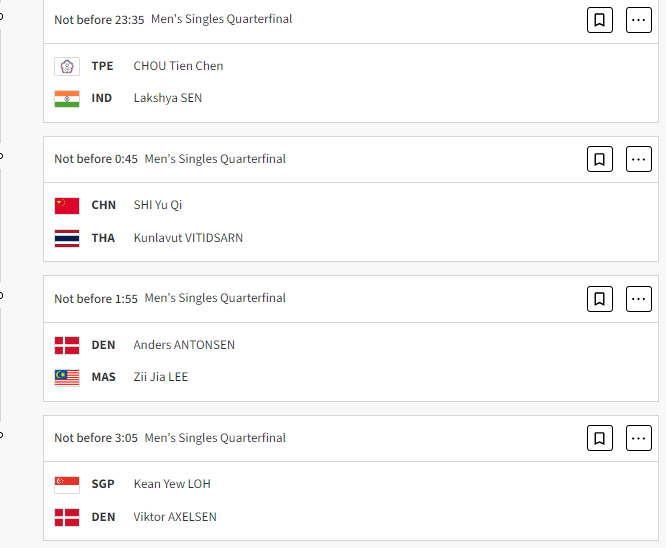Click the Singapore flag next to SGP
Image resolution: width=666 pixels, height=548 pixels.
tap(67, 485)
